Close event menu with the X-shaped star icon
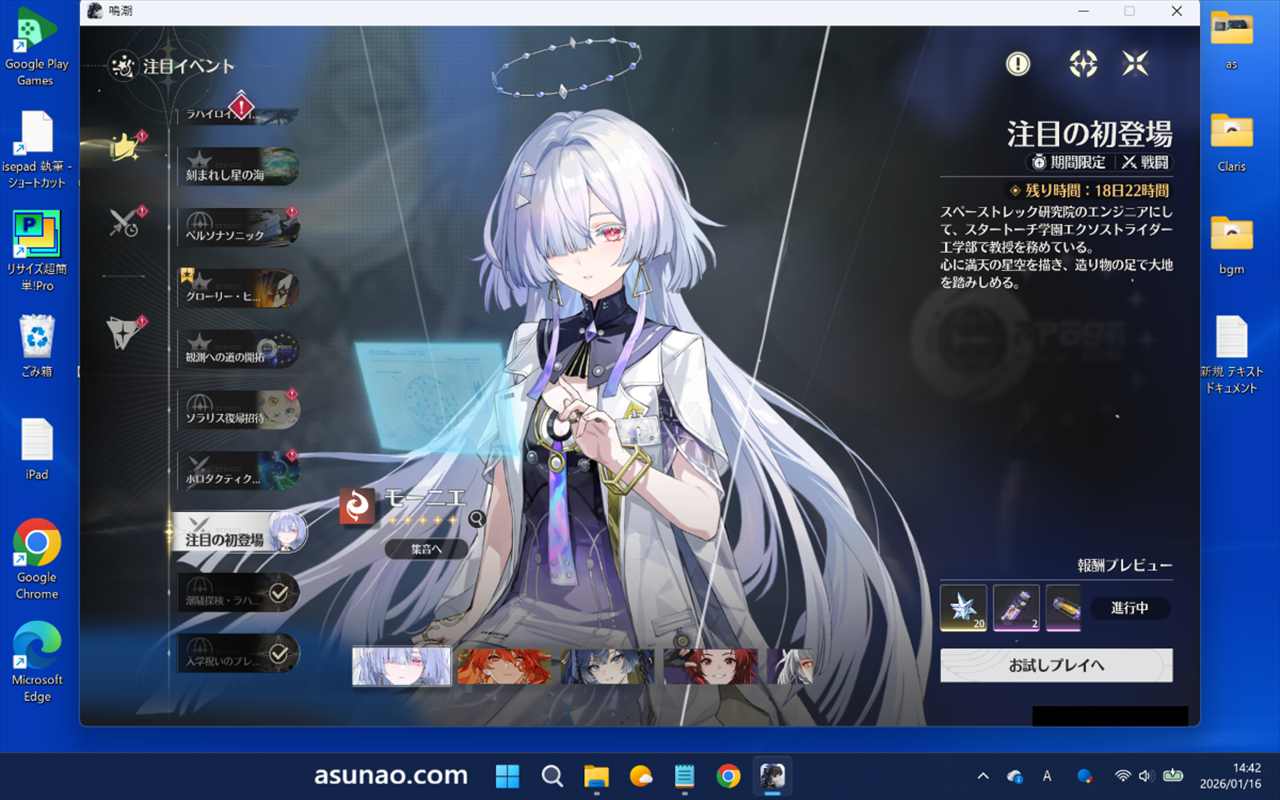Image resolution: width=1280 pixels, height=800 pixels. coord(1135,64)
